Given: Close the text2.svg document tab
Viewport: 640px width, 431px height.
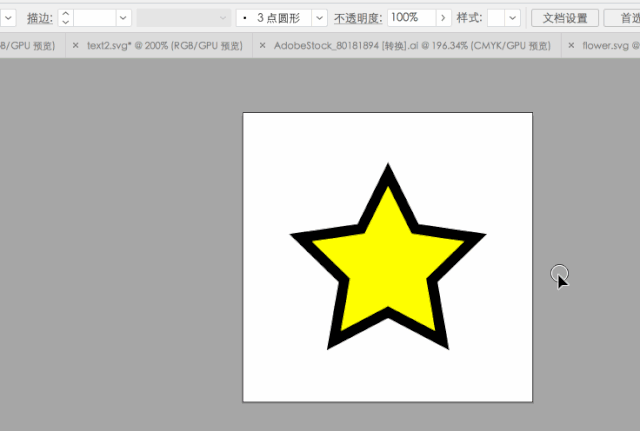Looking at the screenshot, I should [x=75, y=46].
